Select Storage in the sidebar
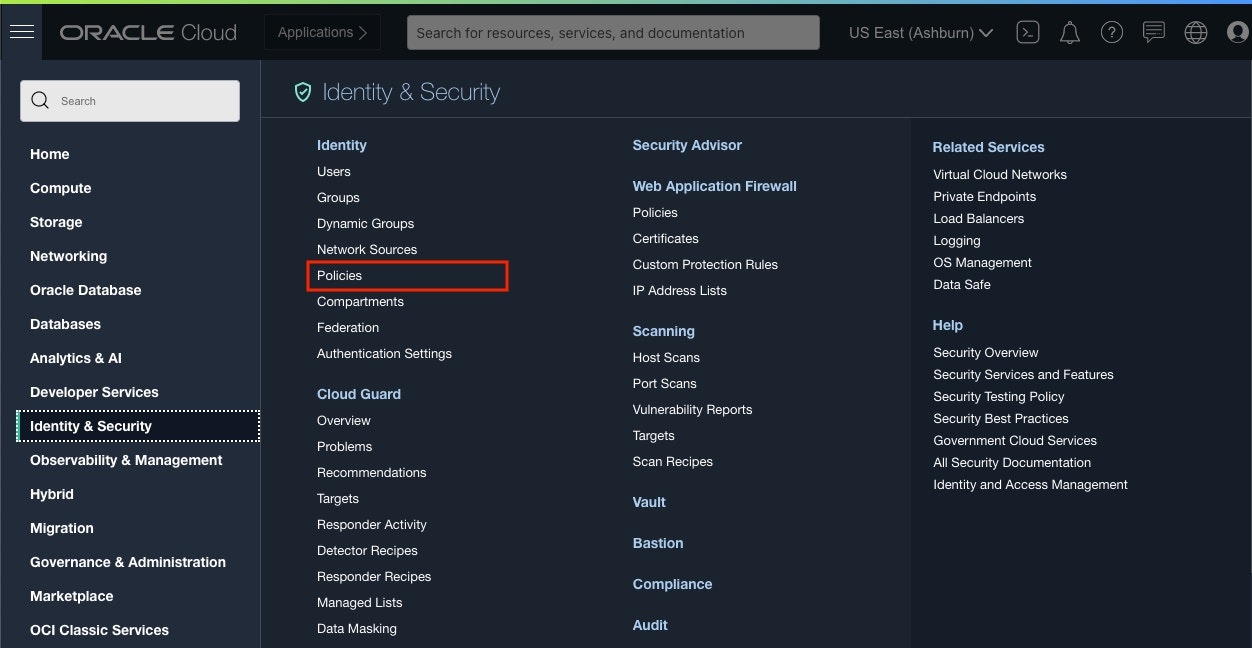Viewport: 1252px width, 648px height. [x=56, y=222]
